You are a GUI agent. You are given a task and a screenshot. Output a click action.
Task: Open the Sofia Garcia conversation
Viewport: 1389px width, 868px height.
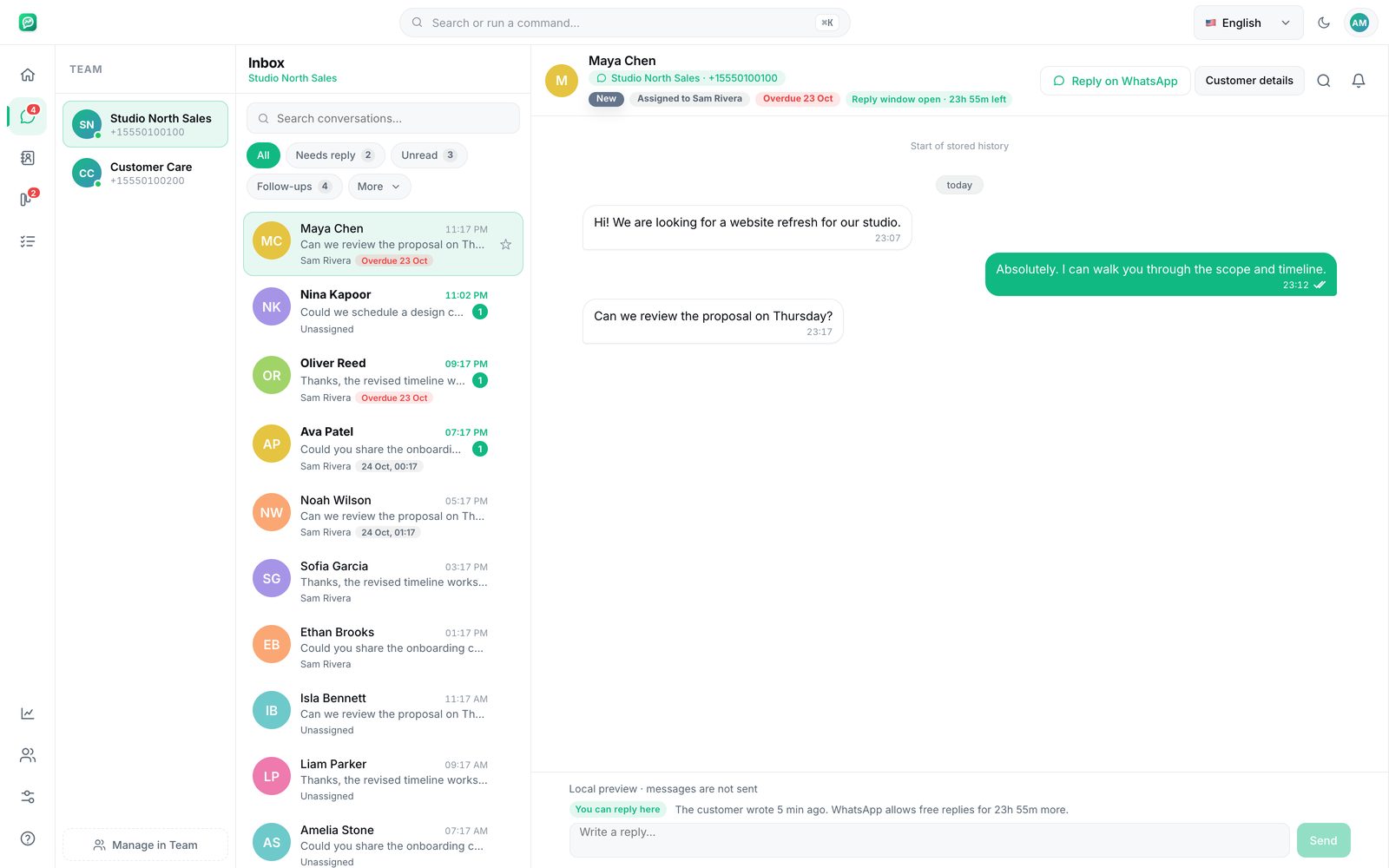coord(383,582)
